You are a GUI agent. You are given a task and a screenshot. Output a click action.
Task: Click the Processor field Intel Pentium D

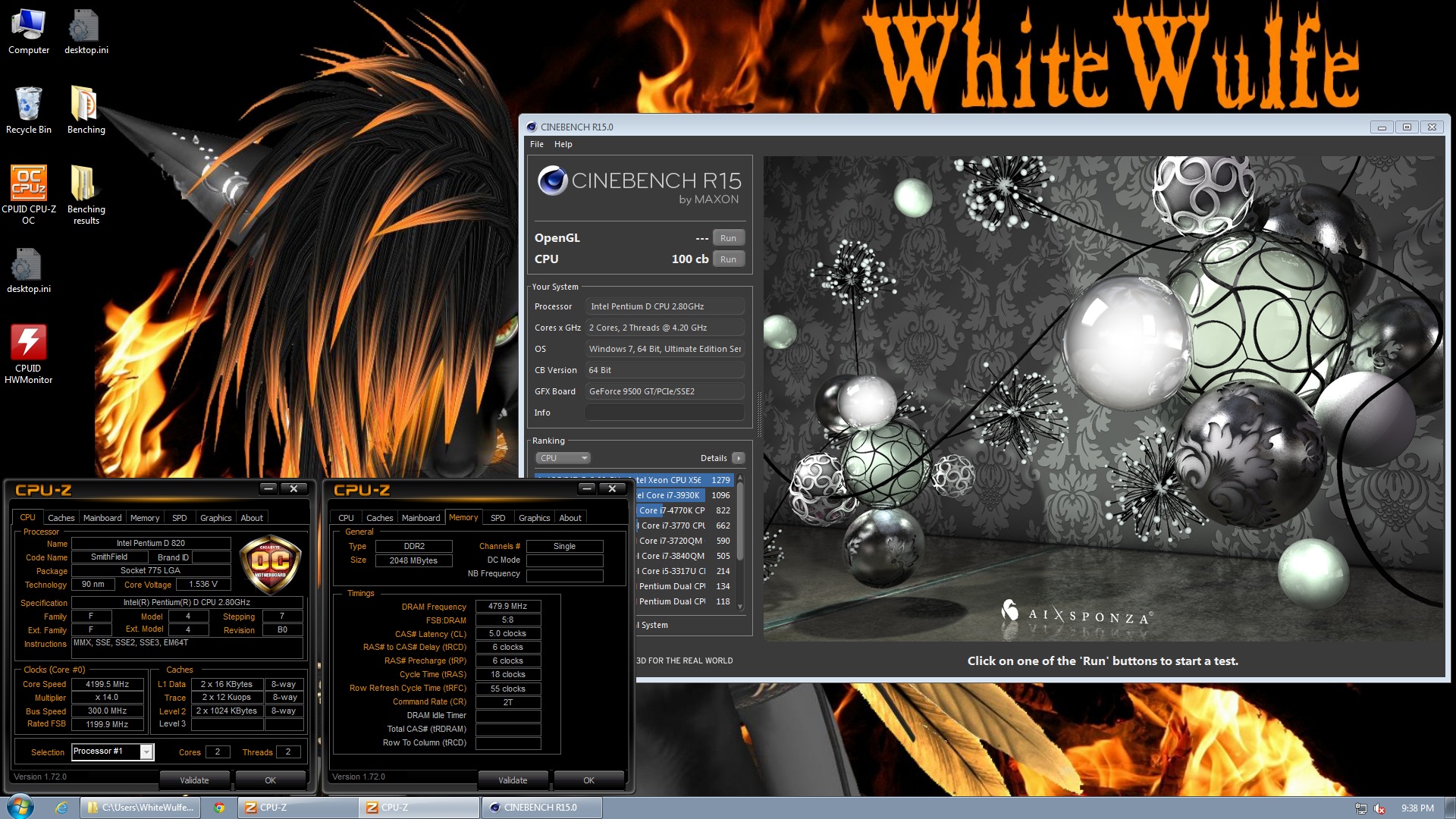[664, 306]
